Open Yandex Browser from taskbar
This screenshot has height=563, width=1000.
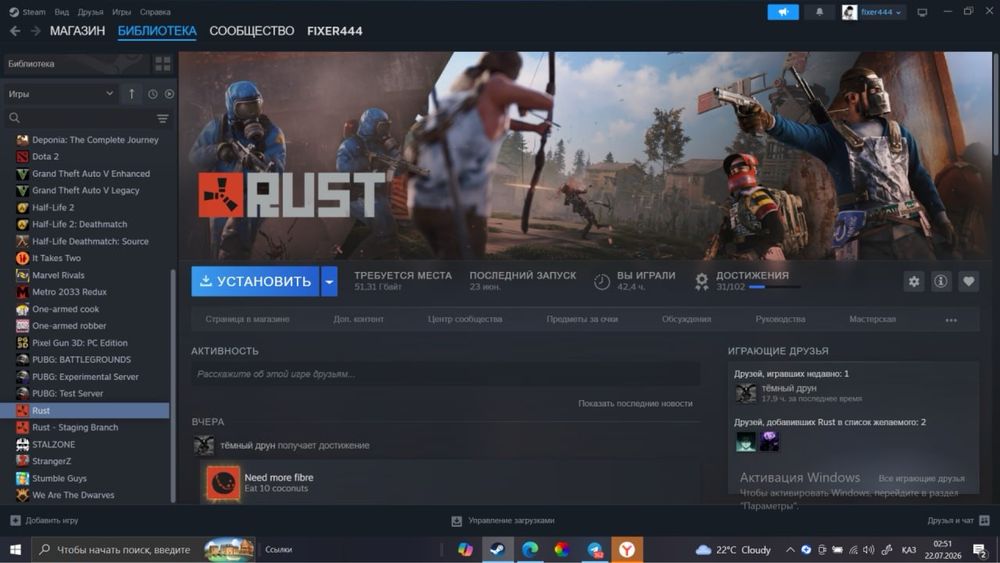pyautogui.click(x=627, y=549)
